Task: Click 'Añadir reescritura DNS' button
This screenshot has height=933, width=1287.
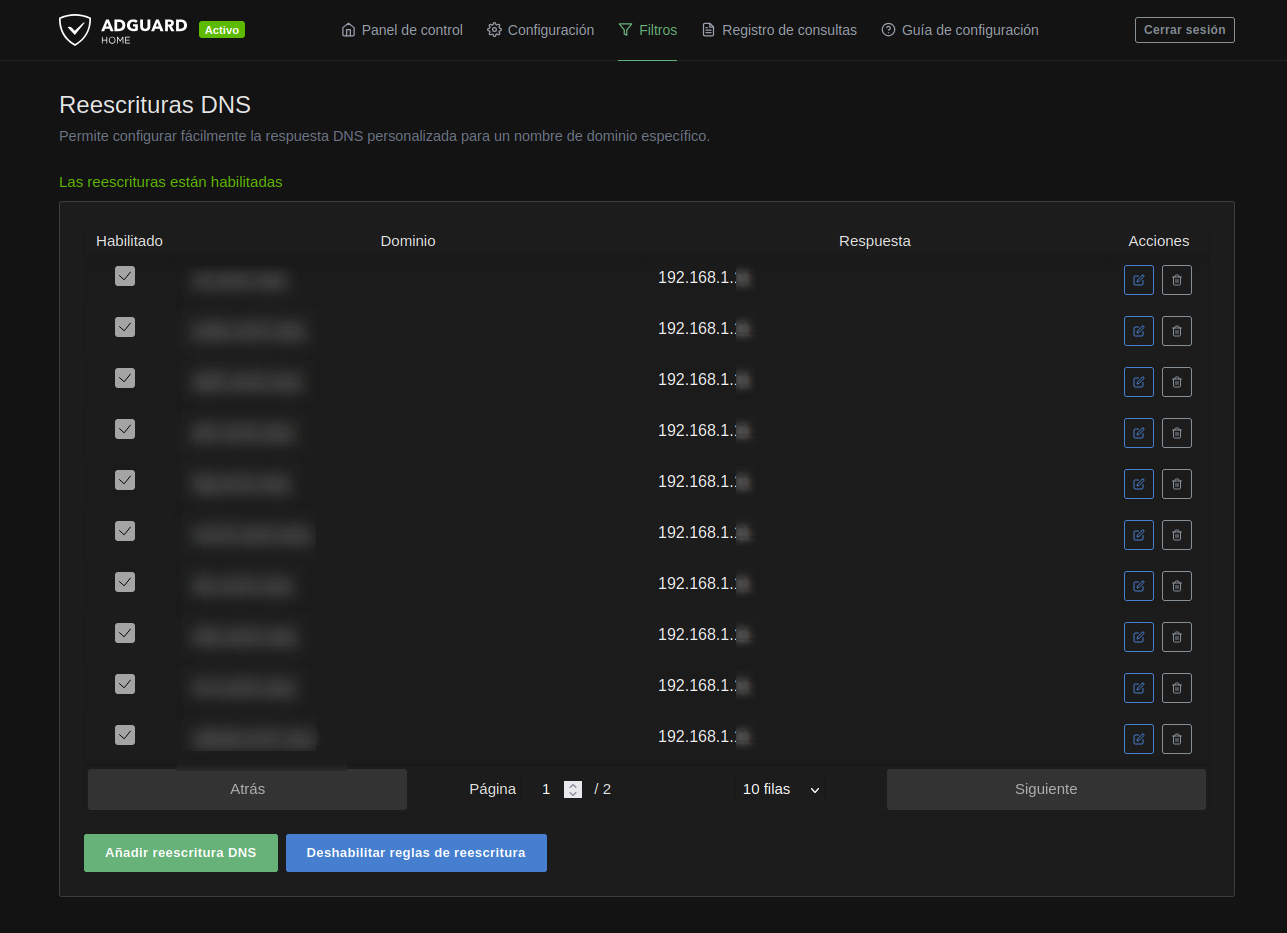Action: click(x=181, y=853)
